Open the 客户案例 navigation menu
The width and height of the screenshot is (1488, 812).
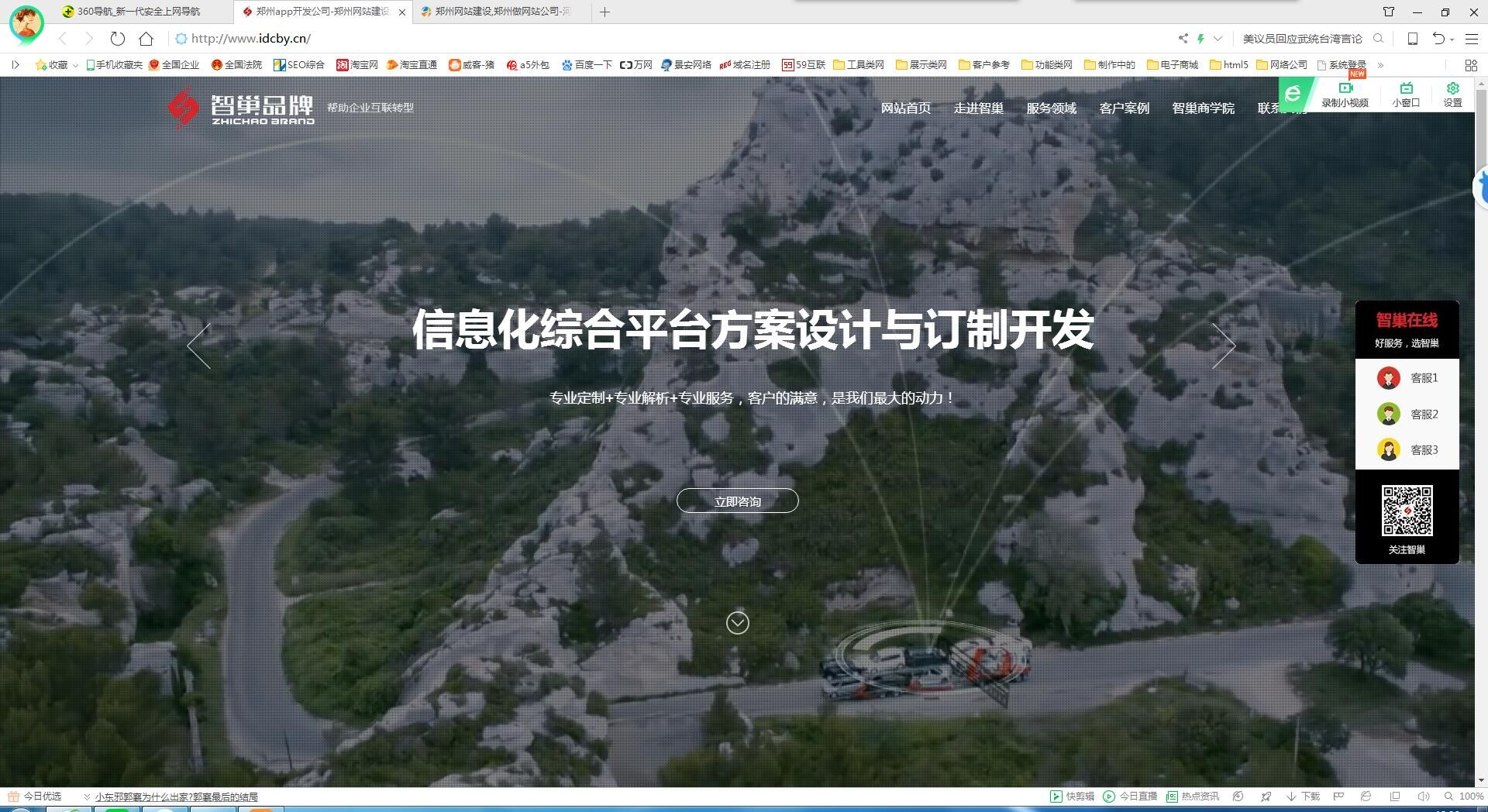pyautogui.click(x=1123, y=108)
